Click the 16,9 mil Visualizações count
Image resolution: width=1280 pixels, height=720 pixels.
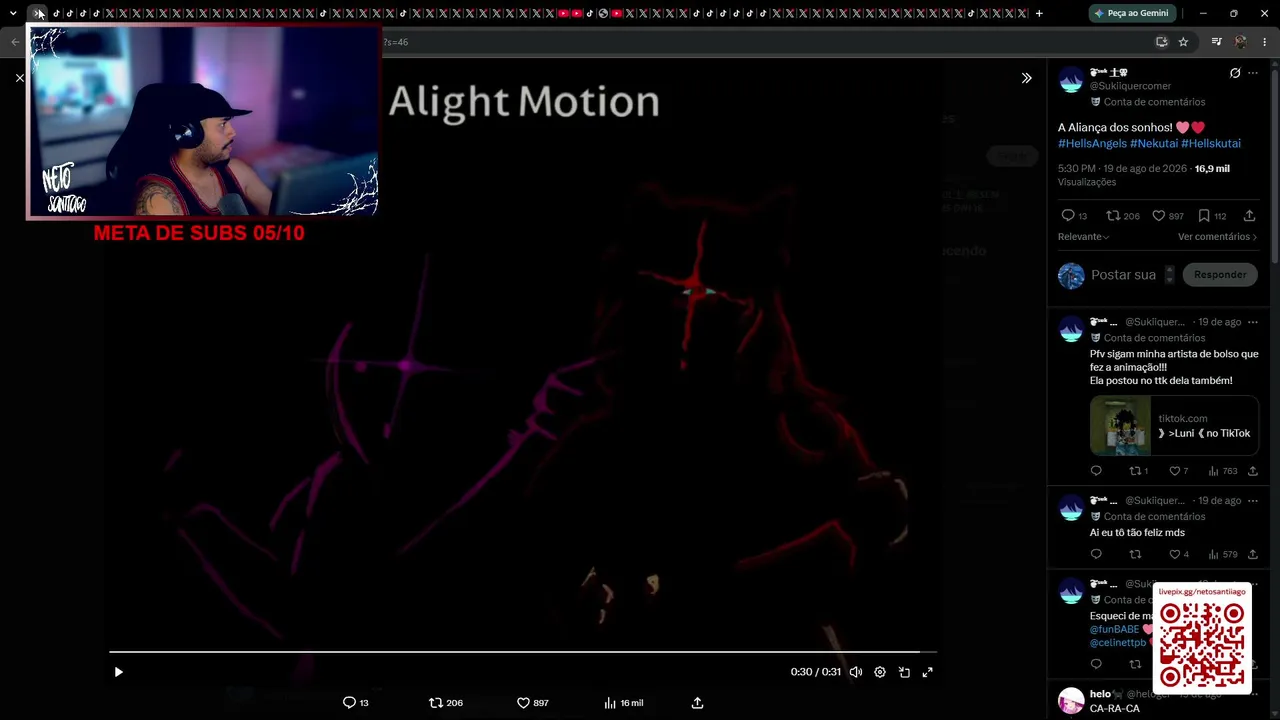click(x=1144, y=175)
